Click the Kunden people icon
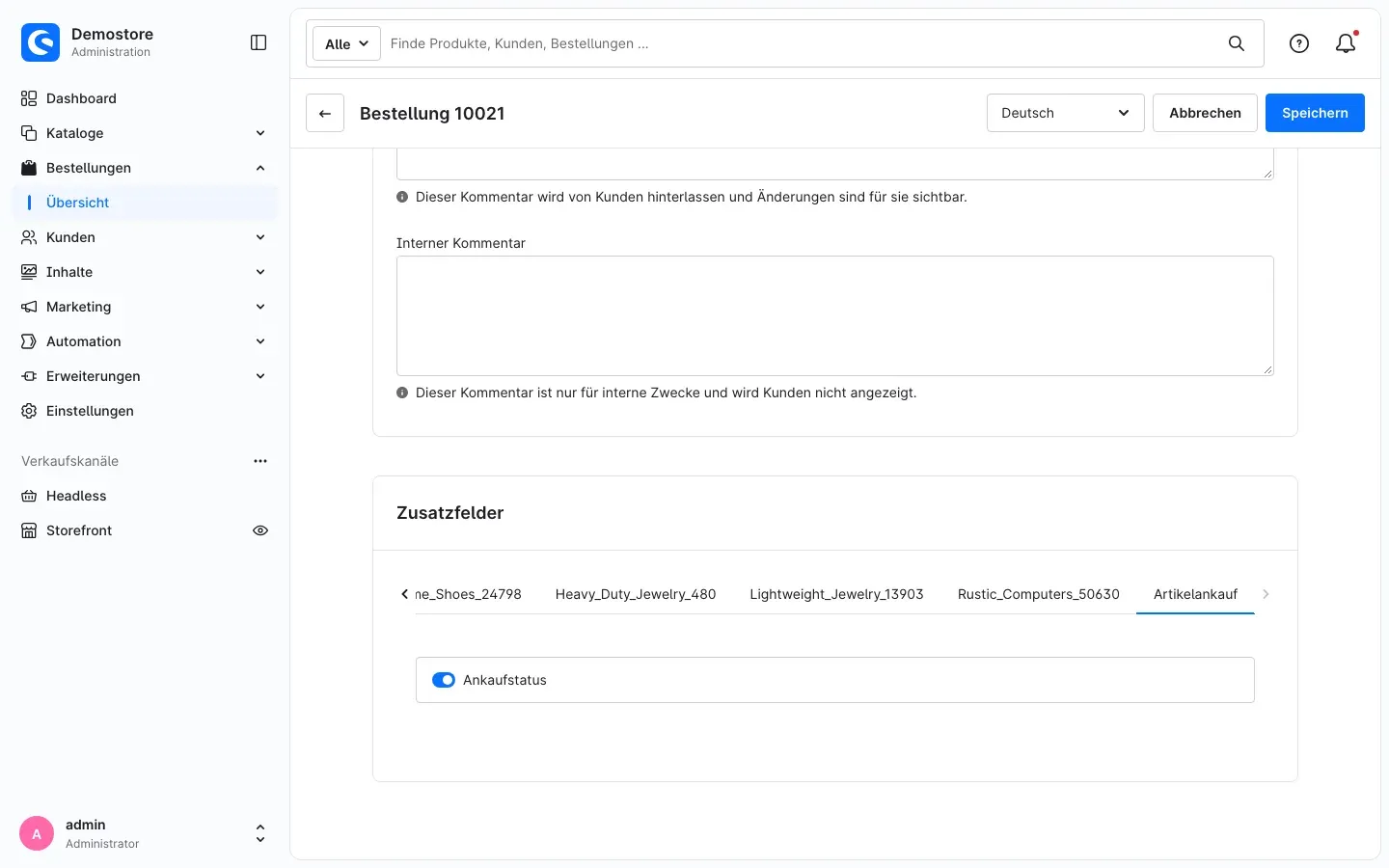Viewport: 1389px width, 868px height. pyautogui.click(x=29, y=237)
